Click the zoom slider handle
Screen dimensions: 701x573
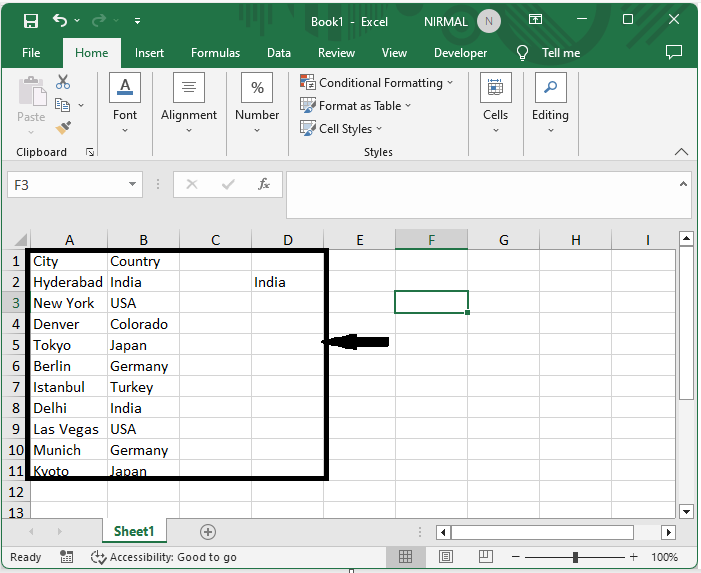(x=575, y=557)
